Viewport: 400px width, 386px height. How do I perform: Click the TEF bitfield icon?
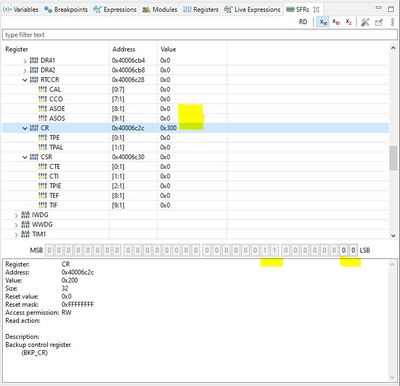click(42, 196)
